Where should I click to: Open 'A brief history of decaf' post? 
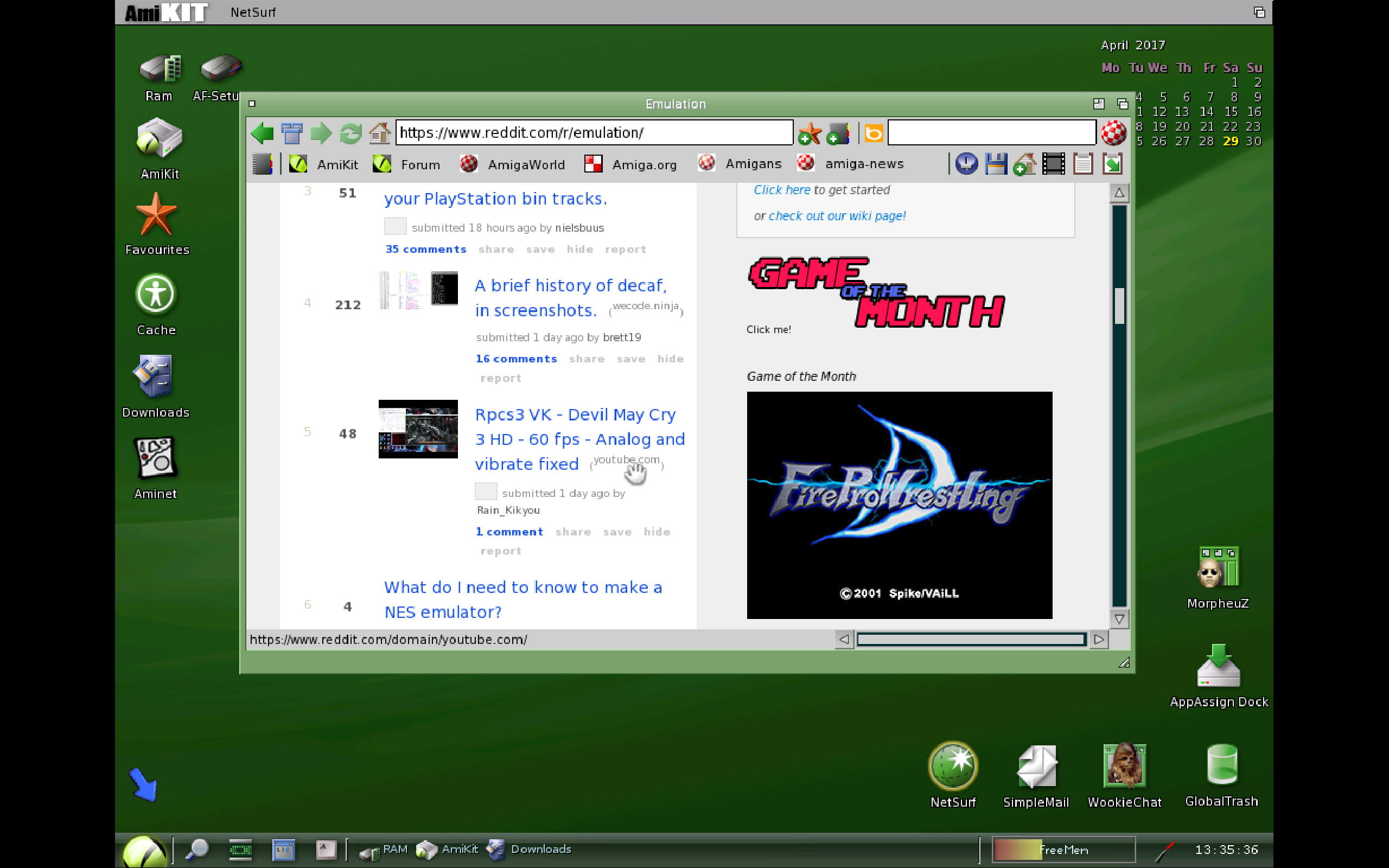[571, 298]
